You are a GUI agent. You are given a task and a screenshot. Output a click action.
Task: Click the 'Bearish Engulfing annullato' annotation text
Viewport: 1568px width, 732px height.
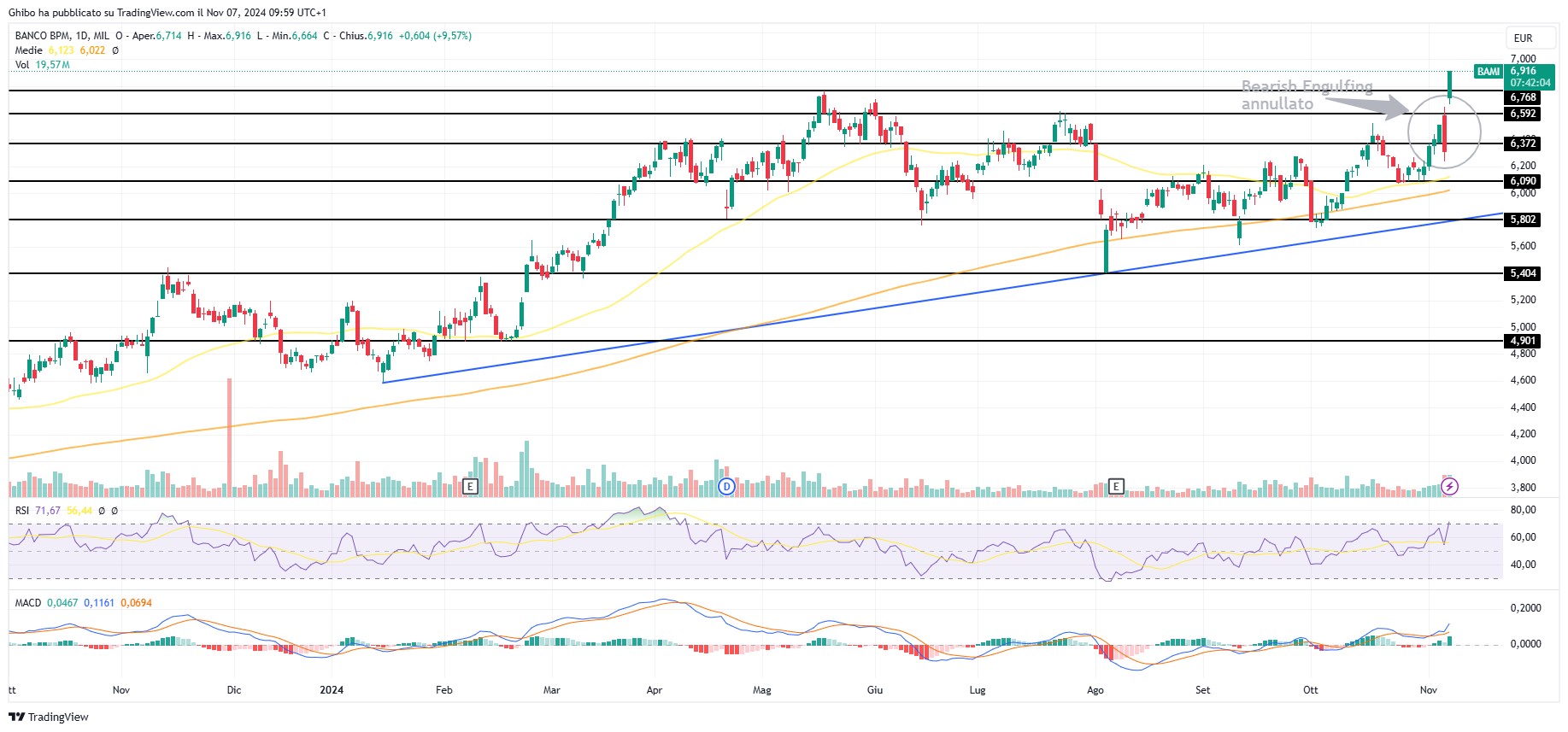tap(1307, 95)
